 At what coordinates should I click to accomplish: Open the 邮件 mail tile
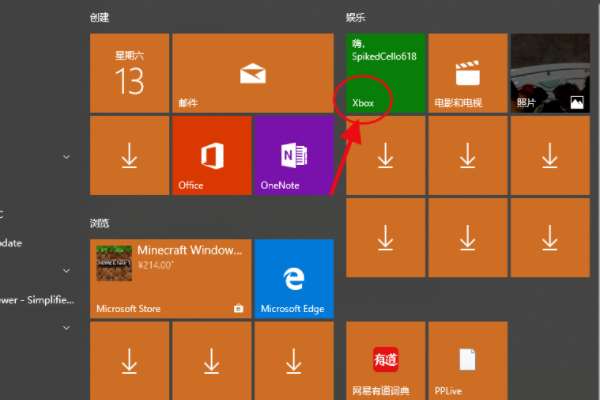pos(253,73)
